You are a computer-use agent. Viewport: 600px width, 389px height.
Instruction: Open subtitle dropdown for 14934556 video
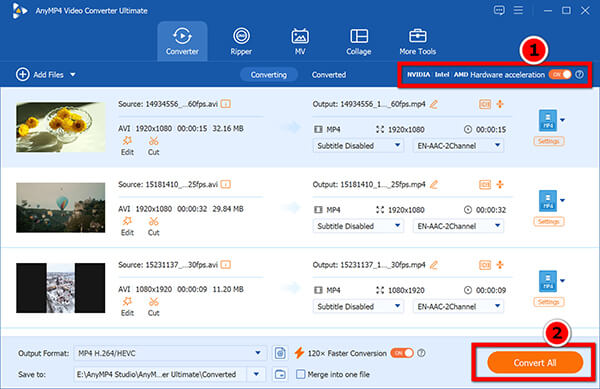(x=358, y=145)
